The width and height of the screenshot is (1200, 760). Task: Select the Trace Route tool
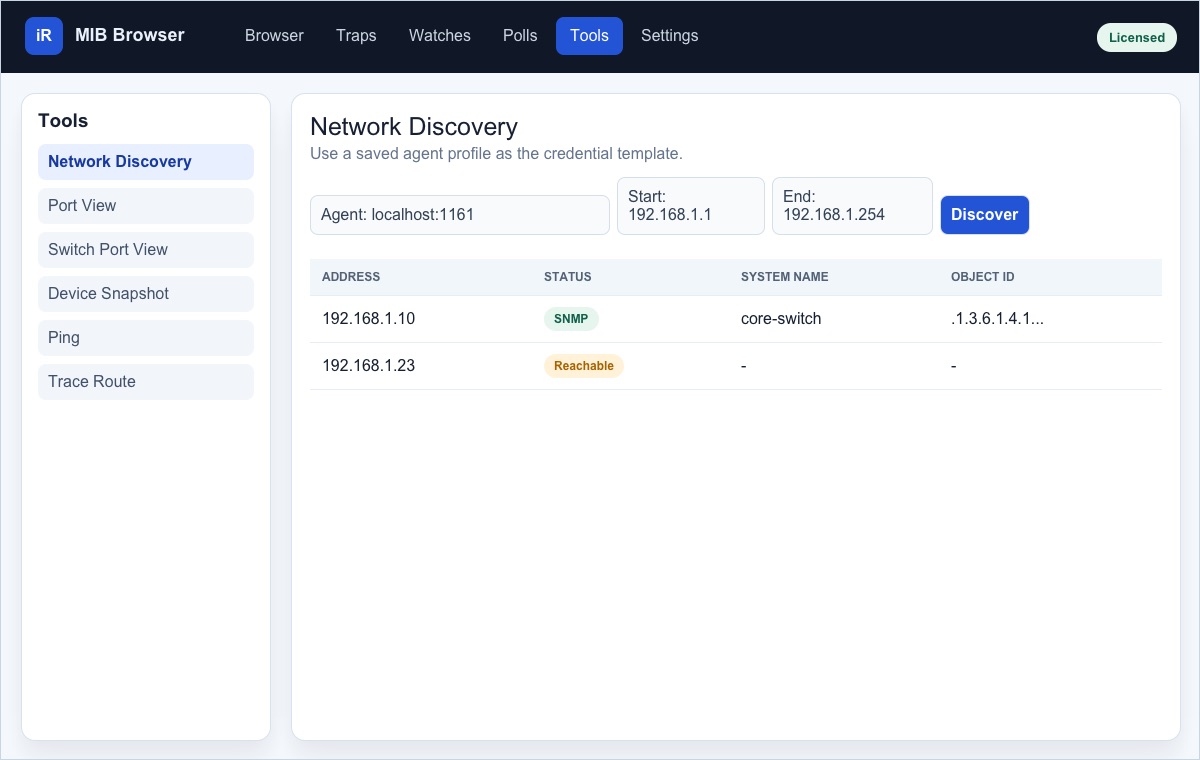[146, 382]
